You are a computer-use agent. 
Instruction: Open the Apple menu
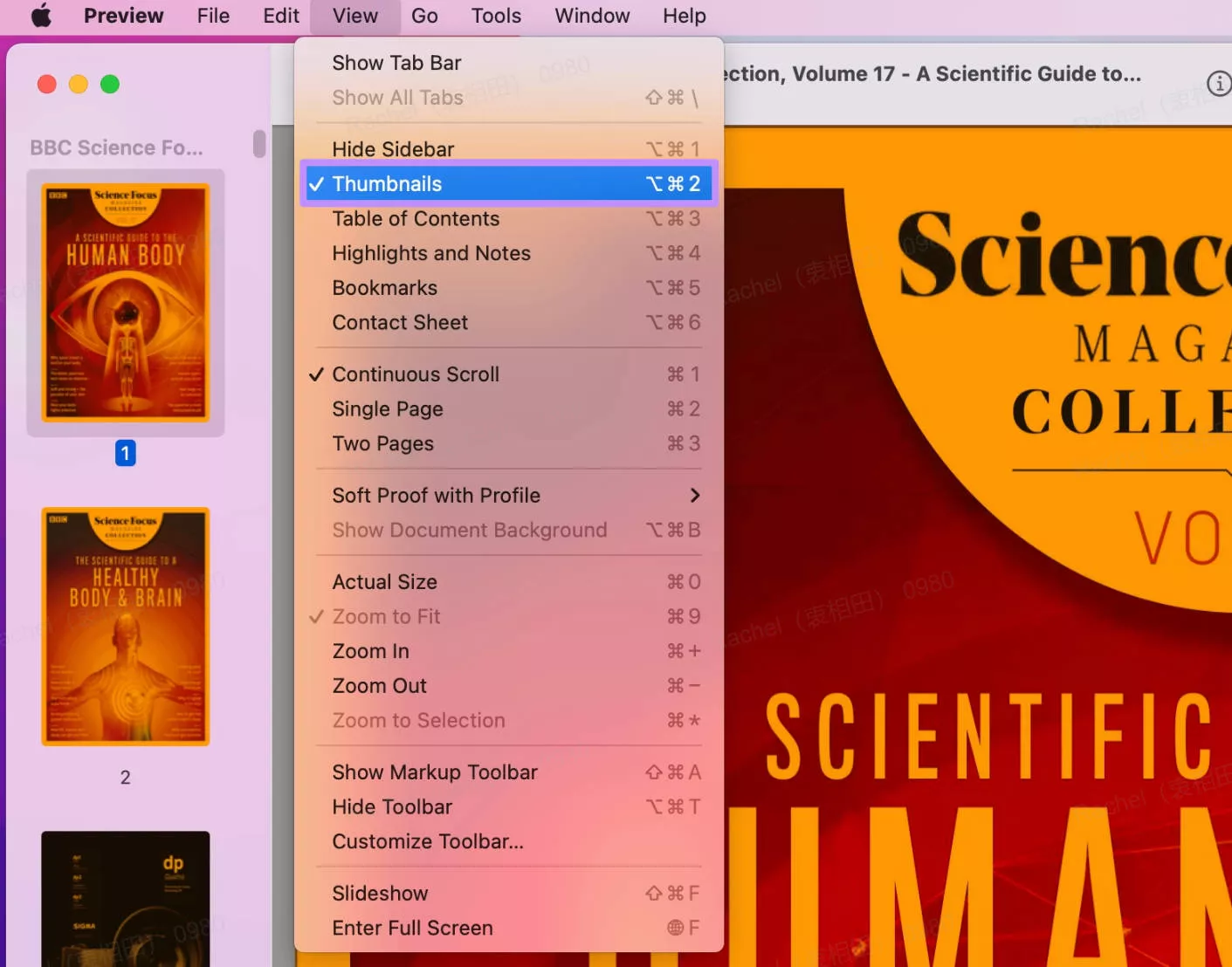click(41, 16)
